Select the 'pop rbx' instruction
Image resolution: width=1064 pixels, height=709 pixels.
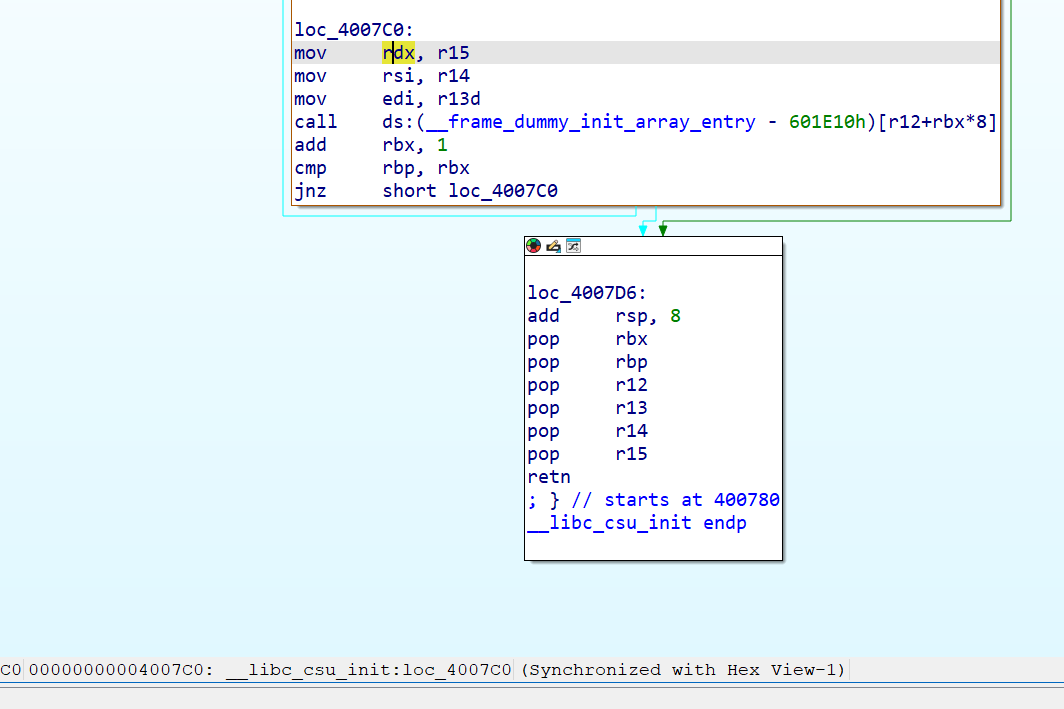tap(588, 339)
